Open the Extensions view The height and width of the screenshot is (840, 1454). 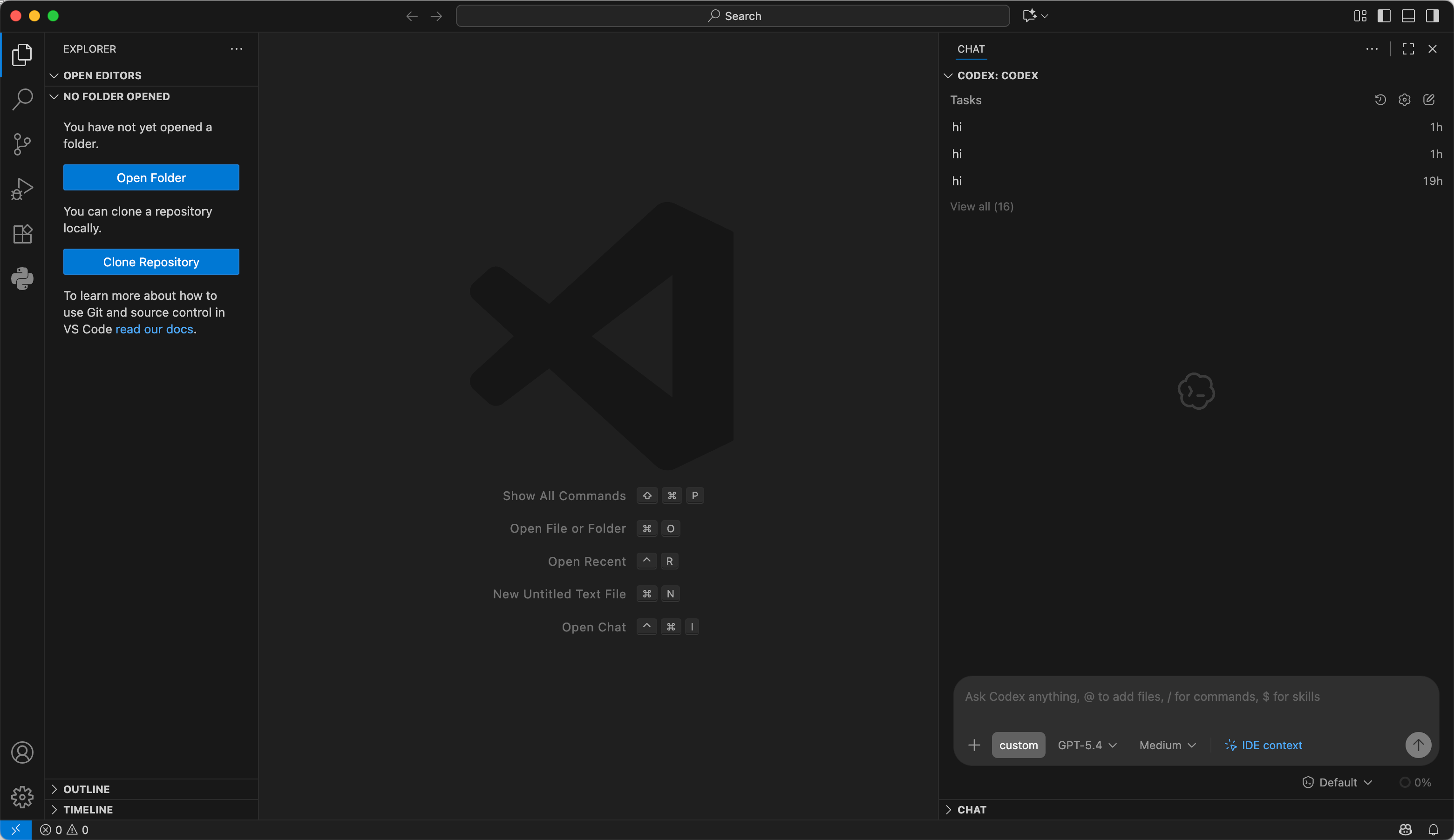coord(22,233)
